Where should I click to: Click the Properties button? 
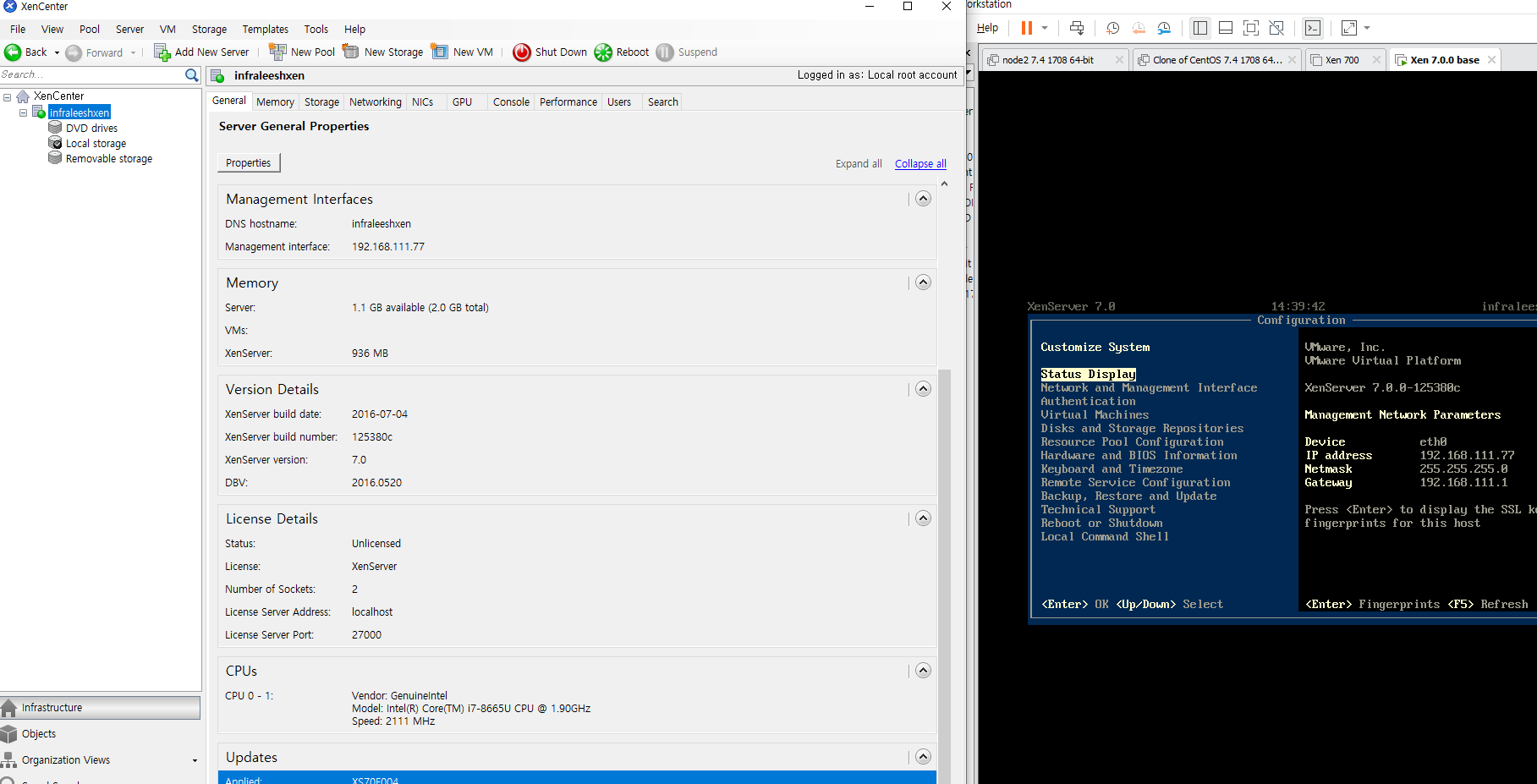[249, 162]
